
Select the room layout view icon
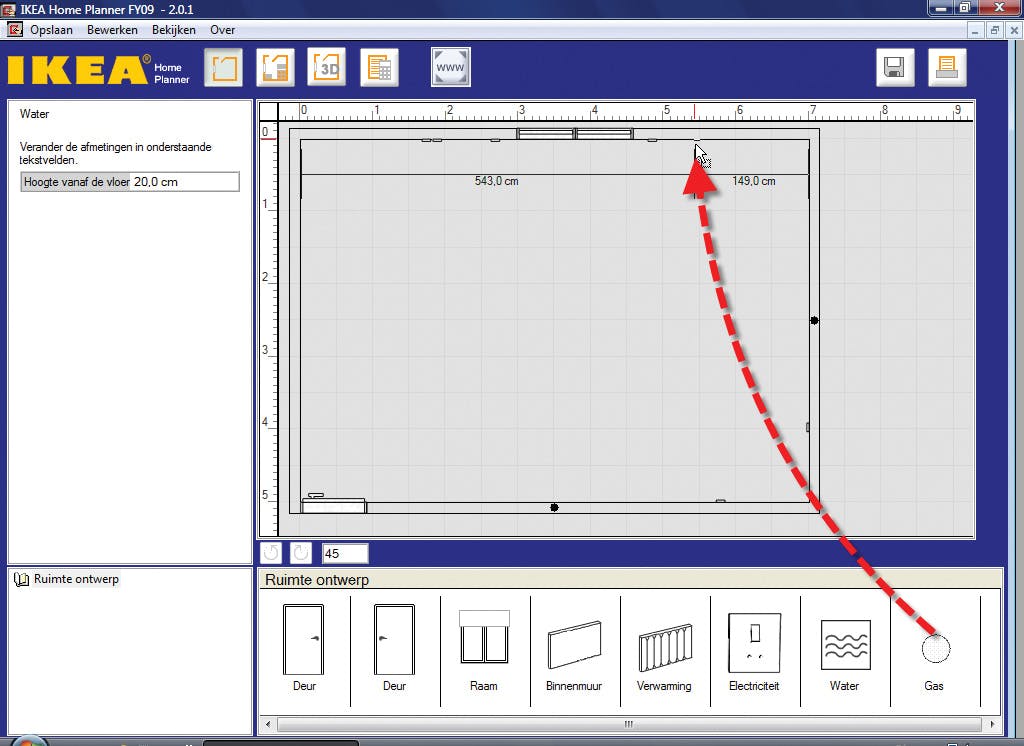(x=223, y=67)
